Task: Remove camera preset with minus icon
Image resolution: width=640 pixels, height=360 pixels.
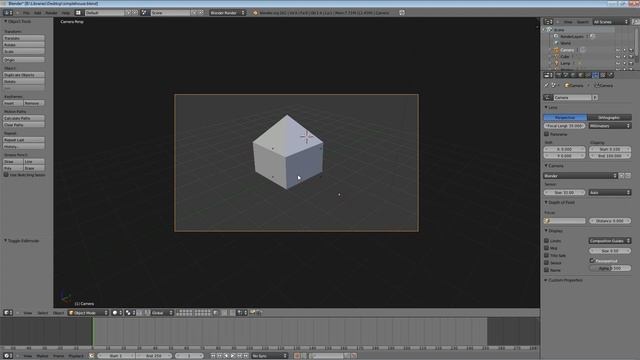Action: (628, 176)
